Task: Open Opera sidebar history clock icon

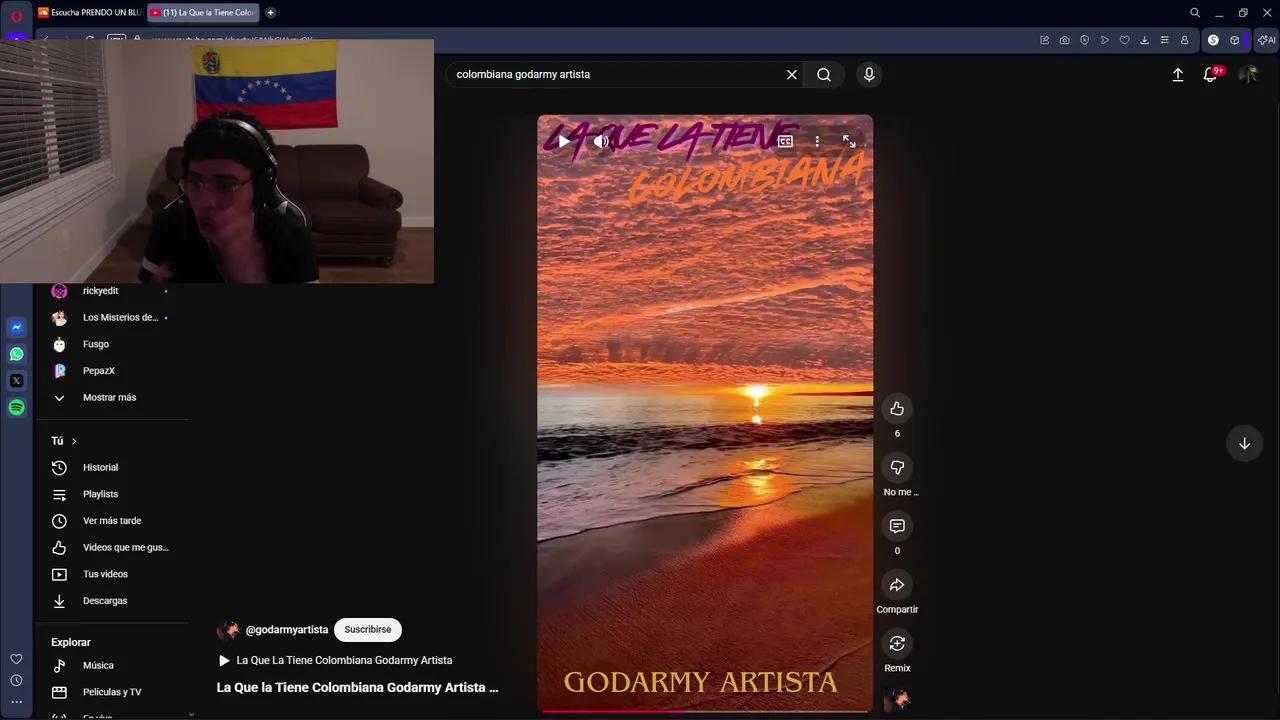Action: coord(16,681)
